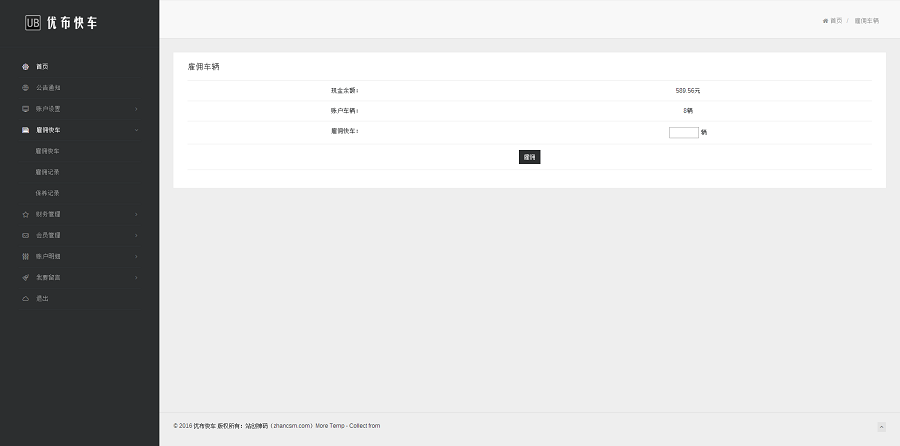Expand the 会员管理 chevron
900x446 pixels.
136,235
